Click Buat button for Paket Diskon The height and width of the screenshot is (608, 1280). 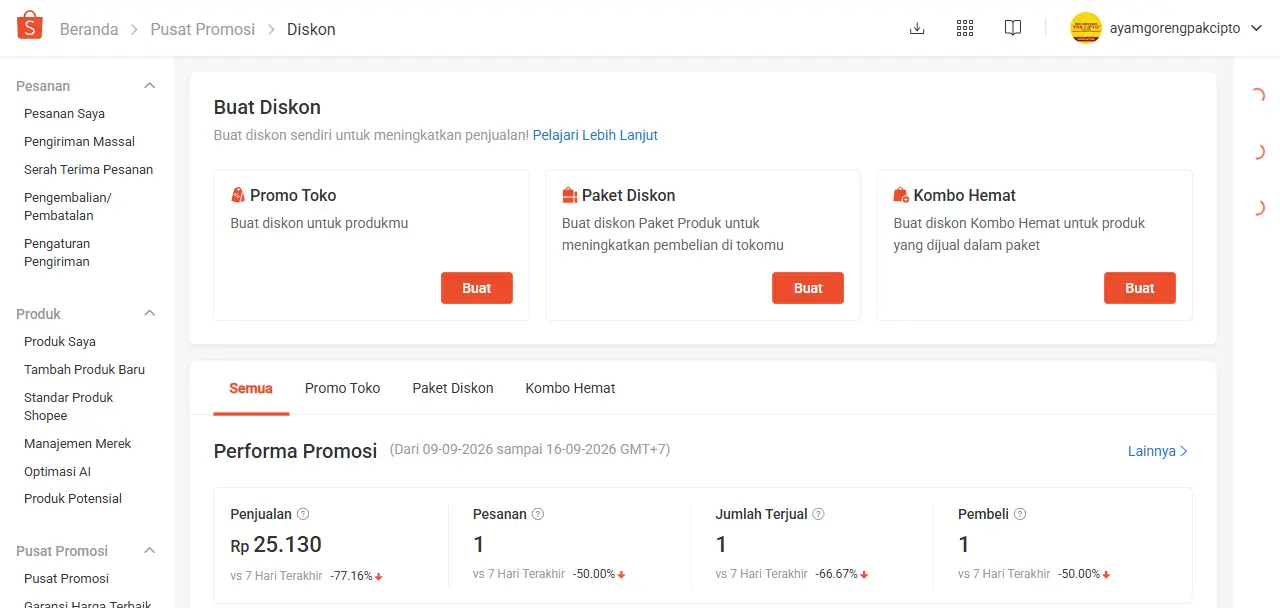click(808, 288)
